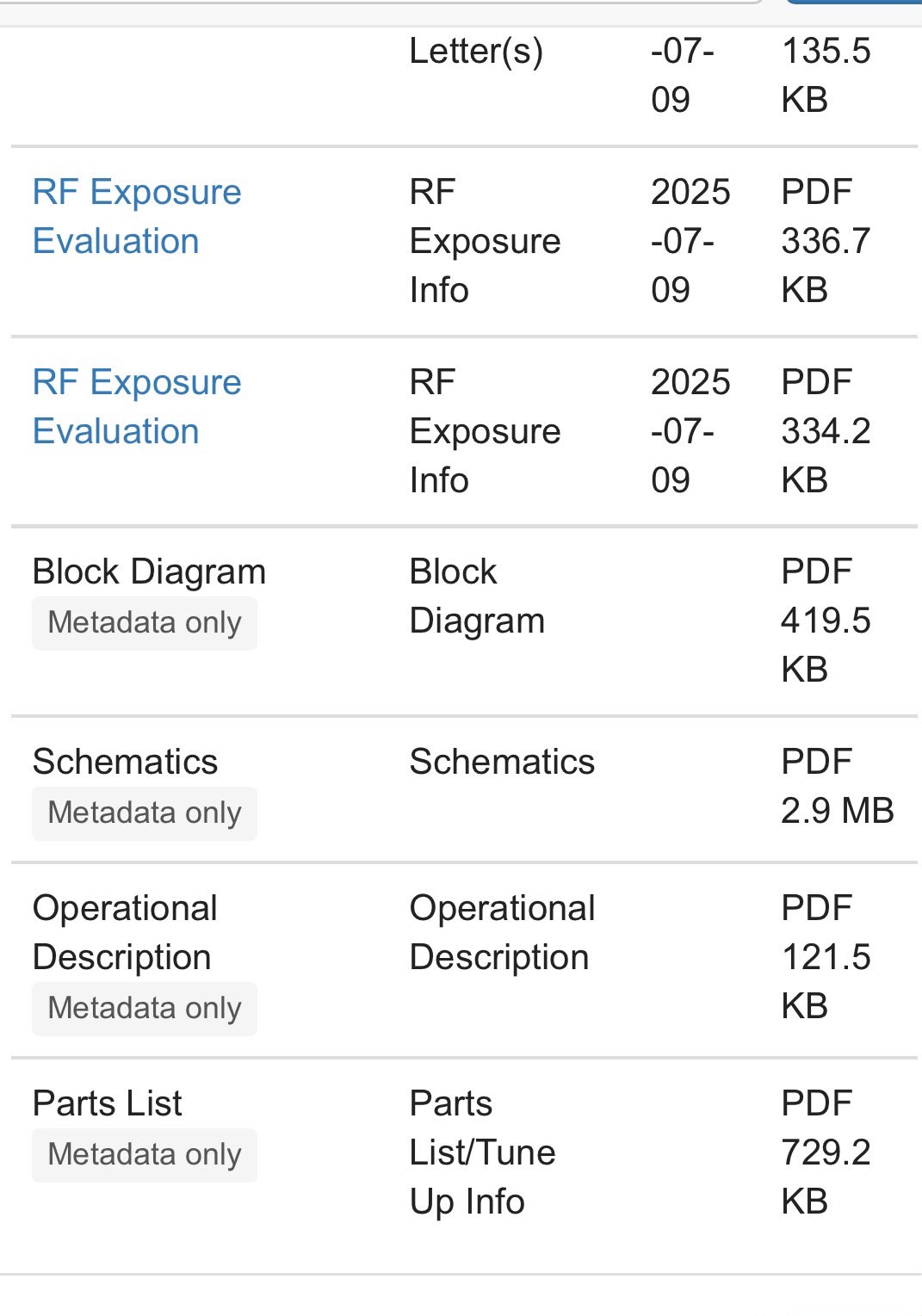
Task: Click date cell beside 336.7 KB RF Exposure entry
Action: [x=690, y=241]
